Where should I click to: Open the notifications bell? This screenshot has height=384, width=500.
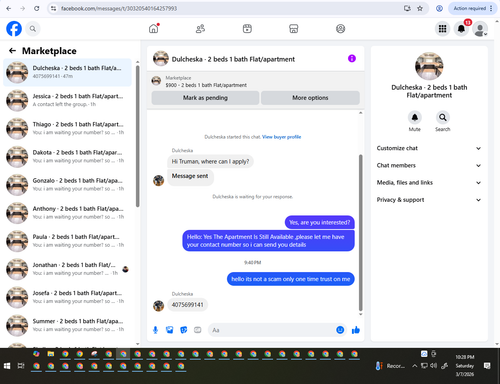(461, 29)
